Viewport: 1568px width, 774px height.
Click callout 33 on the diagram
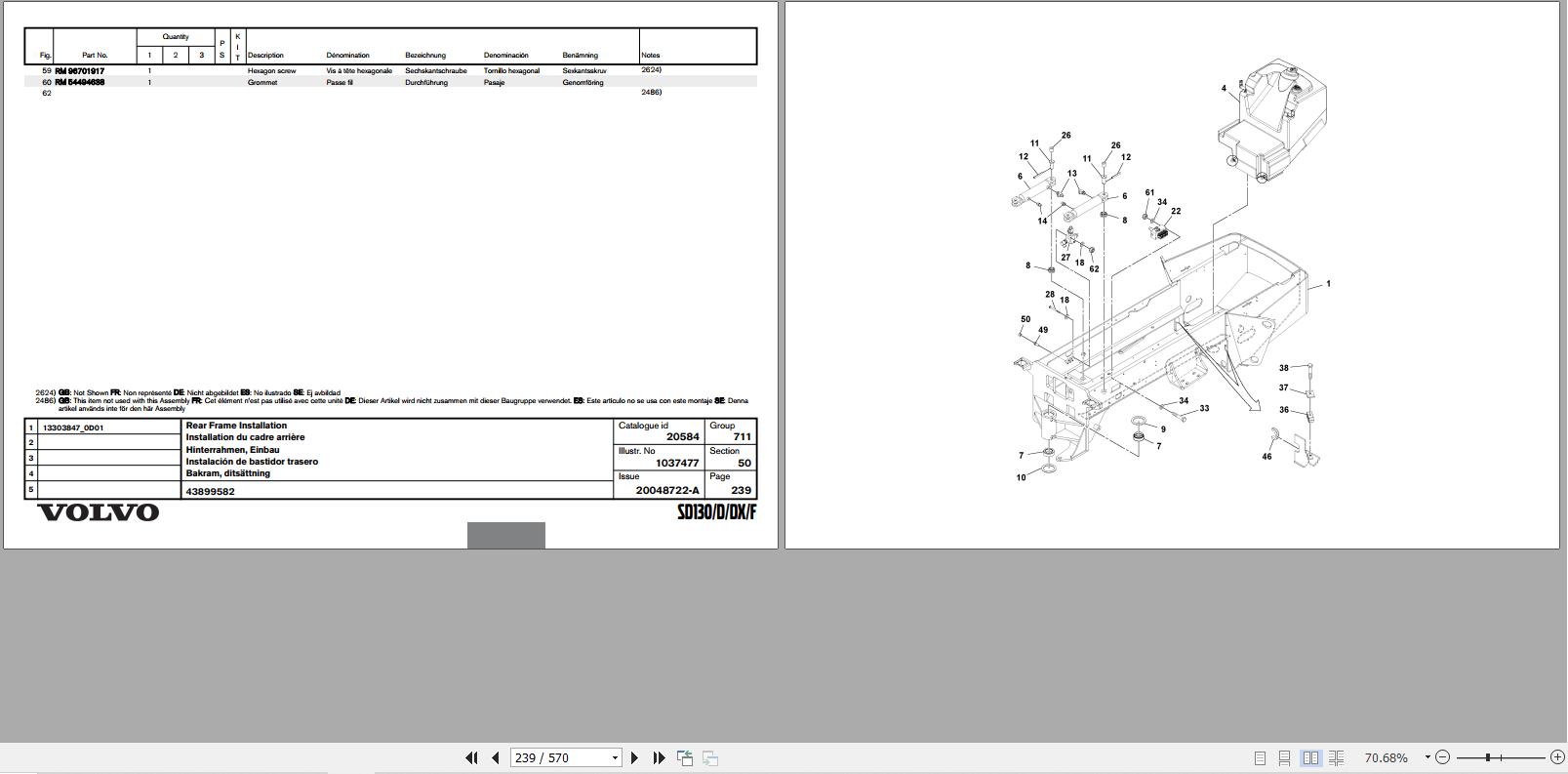(1204, 409)
